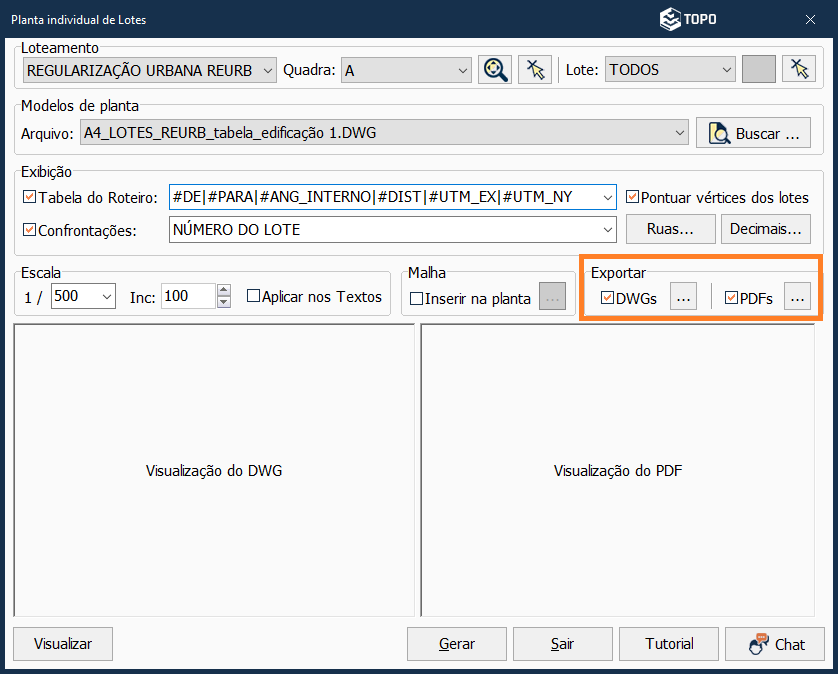
Task: Click Buscar to browse for template file
Action: click(753, 132)
